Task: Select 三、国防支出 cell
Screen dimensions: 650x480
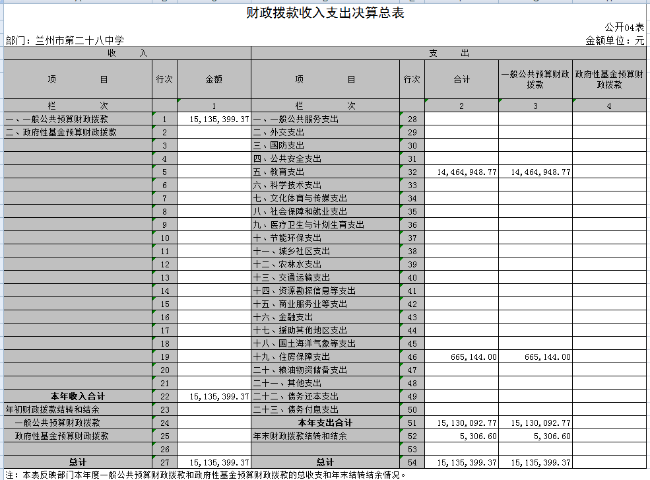Action: [x=325, y=145]
